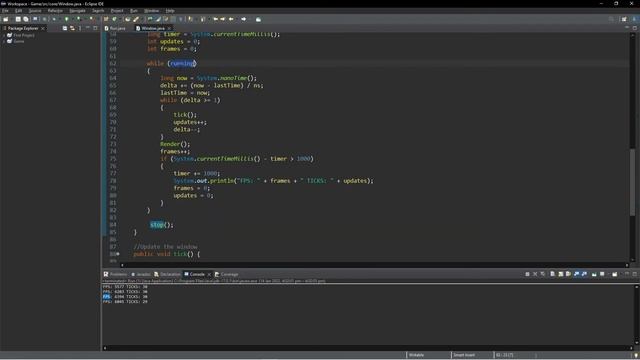Toggle Word Wrap in Console toolbar

click(x=568, y=274)
